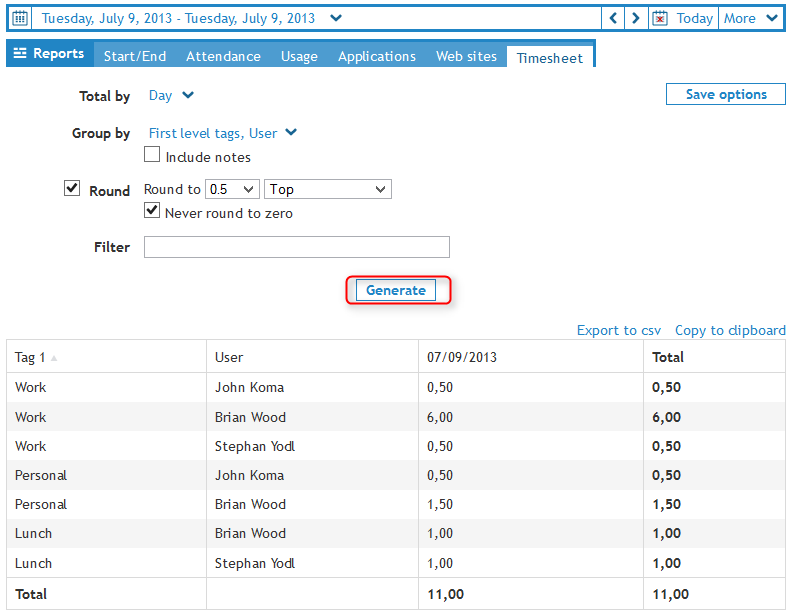The width and height of the screenshot is (794, 614).
Task: Go to the next day arrow
Action: coord(637,18)
